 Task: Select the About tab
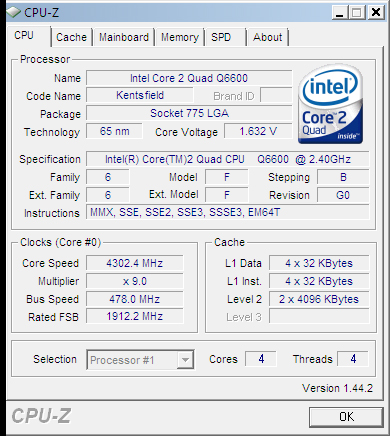(267, 37)
